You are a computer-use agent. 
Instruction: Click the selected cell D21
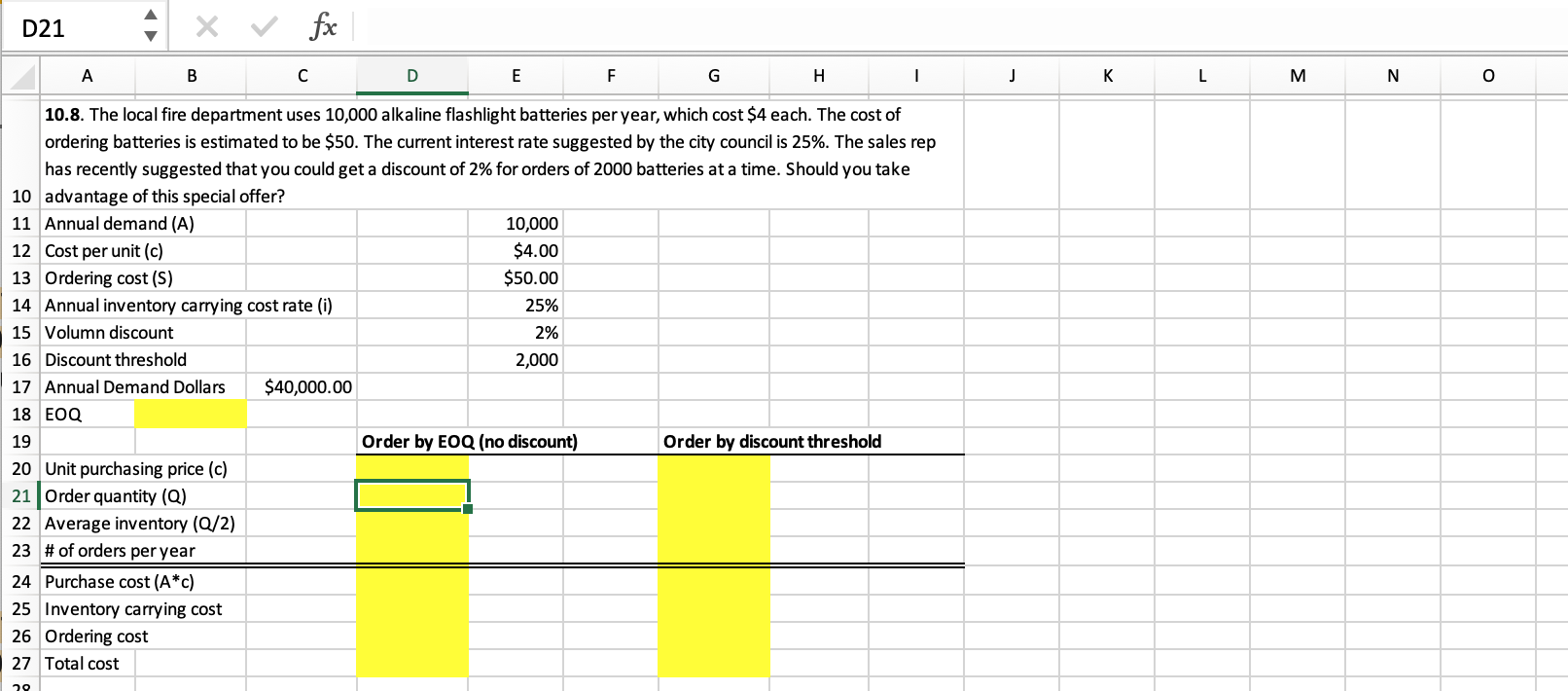pos(412,496)
